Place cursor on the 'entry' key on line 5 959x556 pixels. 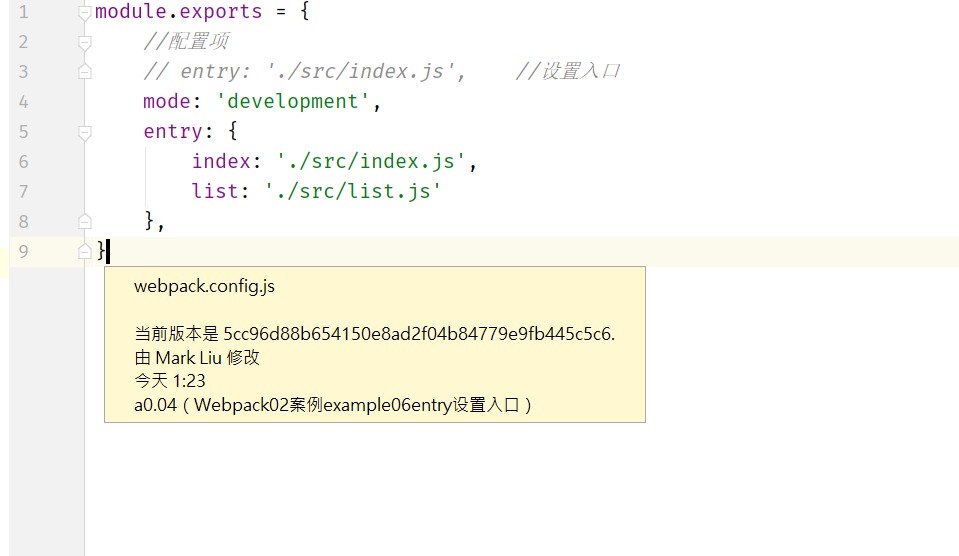coord(173,132)
